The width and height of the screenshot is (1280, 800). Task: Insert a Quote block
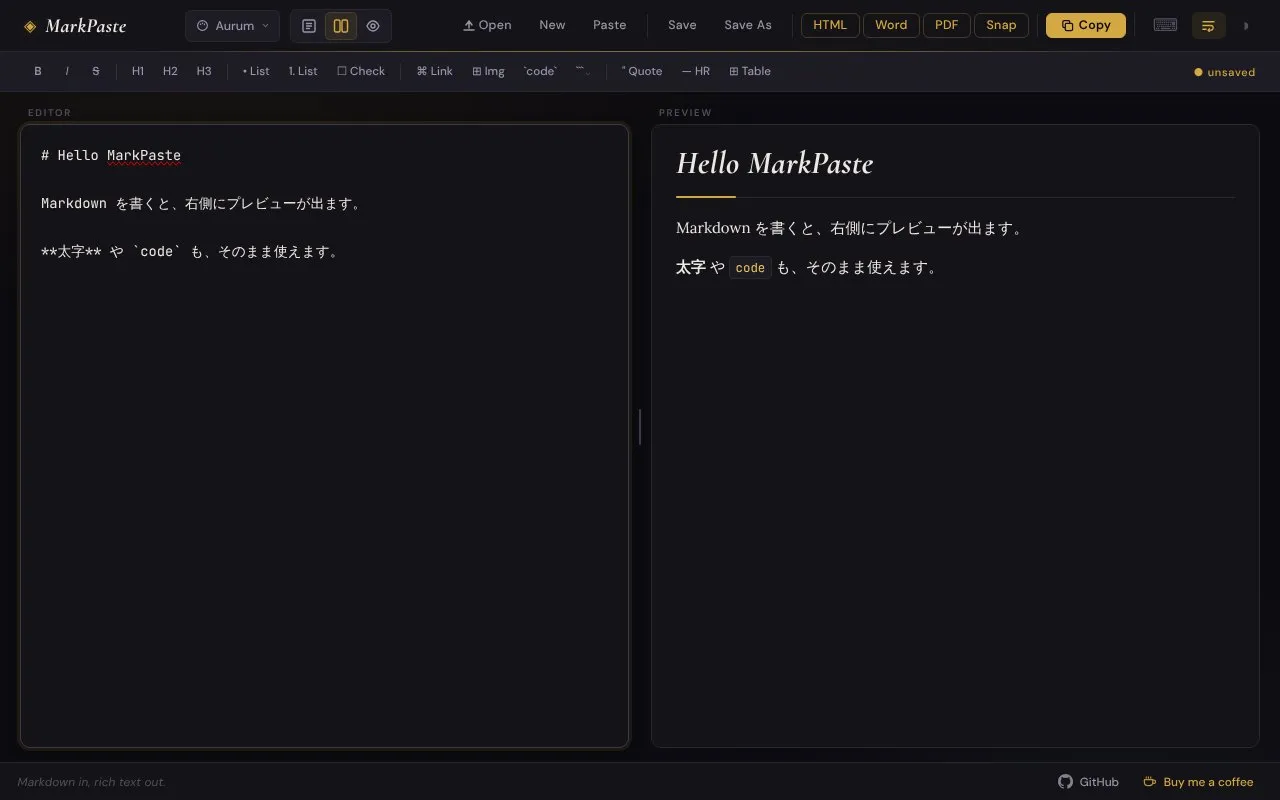[x=642, y=71]
